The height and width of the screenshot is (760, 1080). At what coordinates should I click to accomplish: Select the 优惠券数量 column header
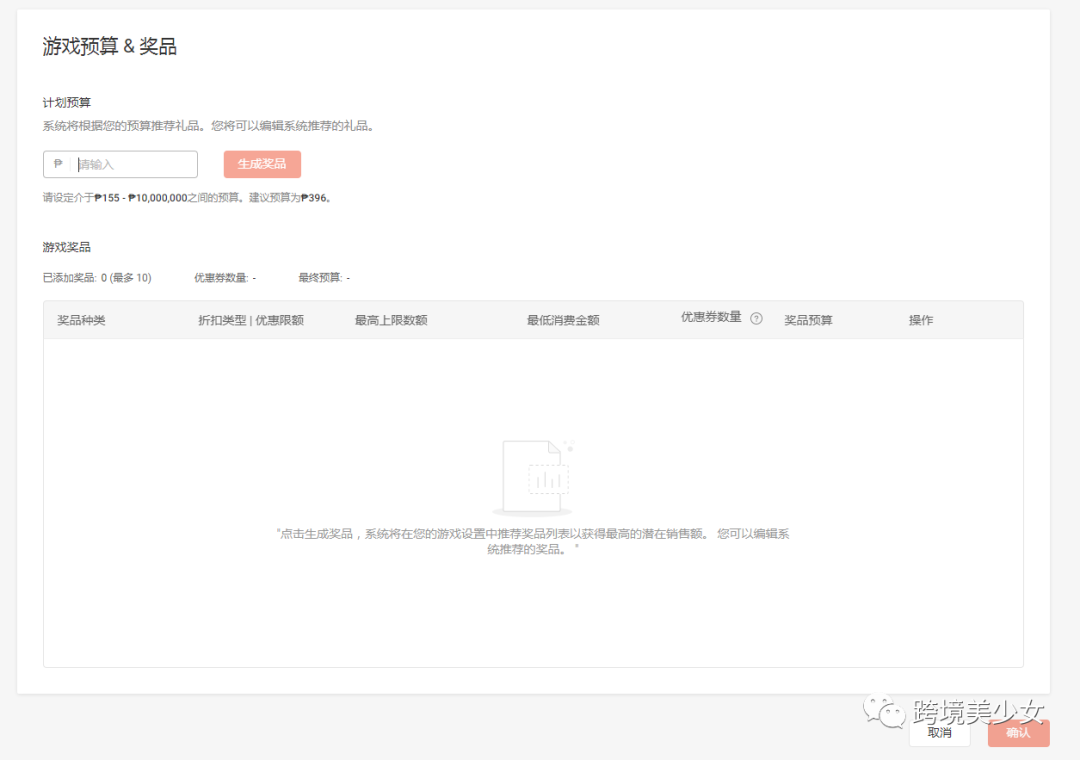(712, 318)
